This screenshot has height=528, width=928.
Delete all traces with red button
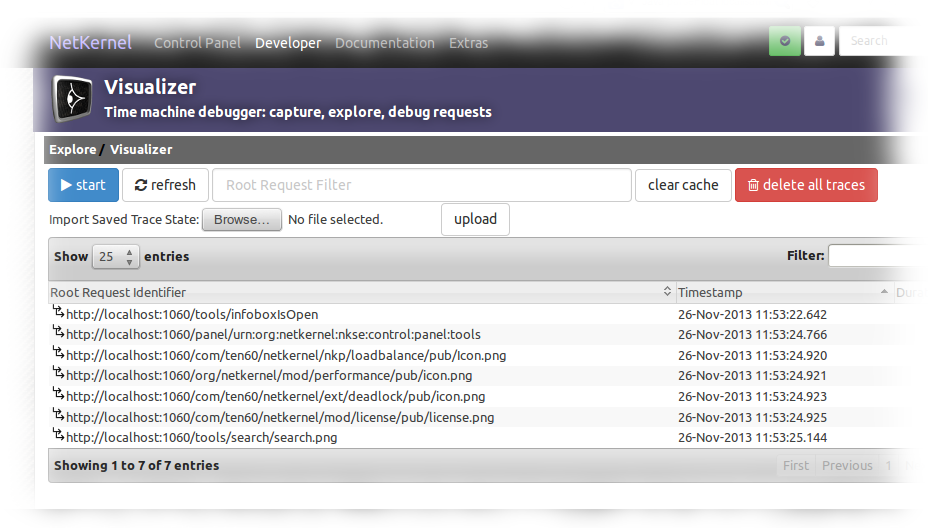[x=806, y=185]
